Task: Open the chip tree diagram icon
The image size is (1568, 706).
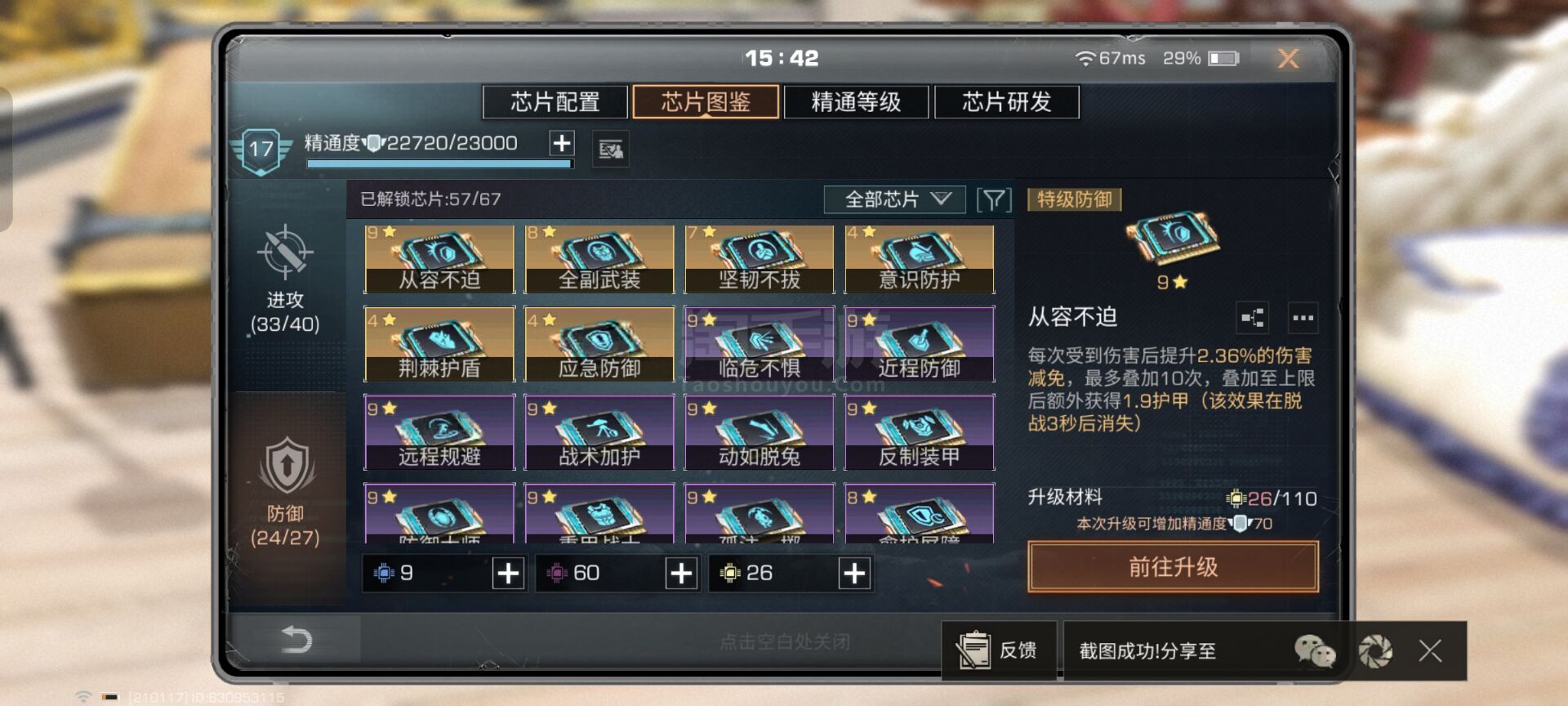Action: [1254, 318]
